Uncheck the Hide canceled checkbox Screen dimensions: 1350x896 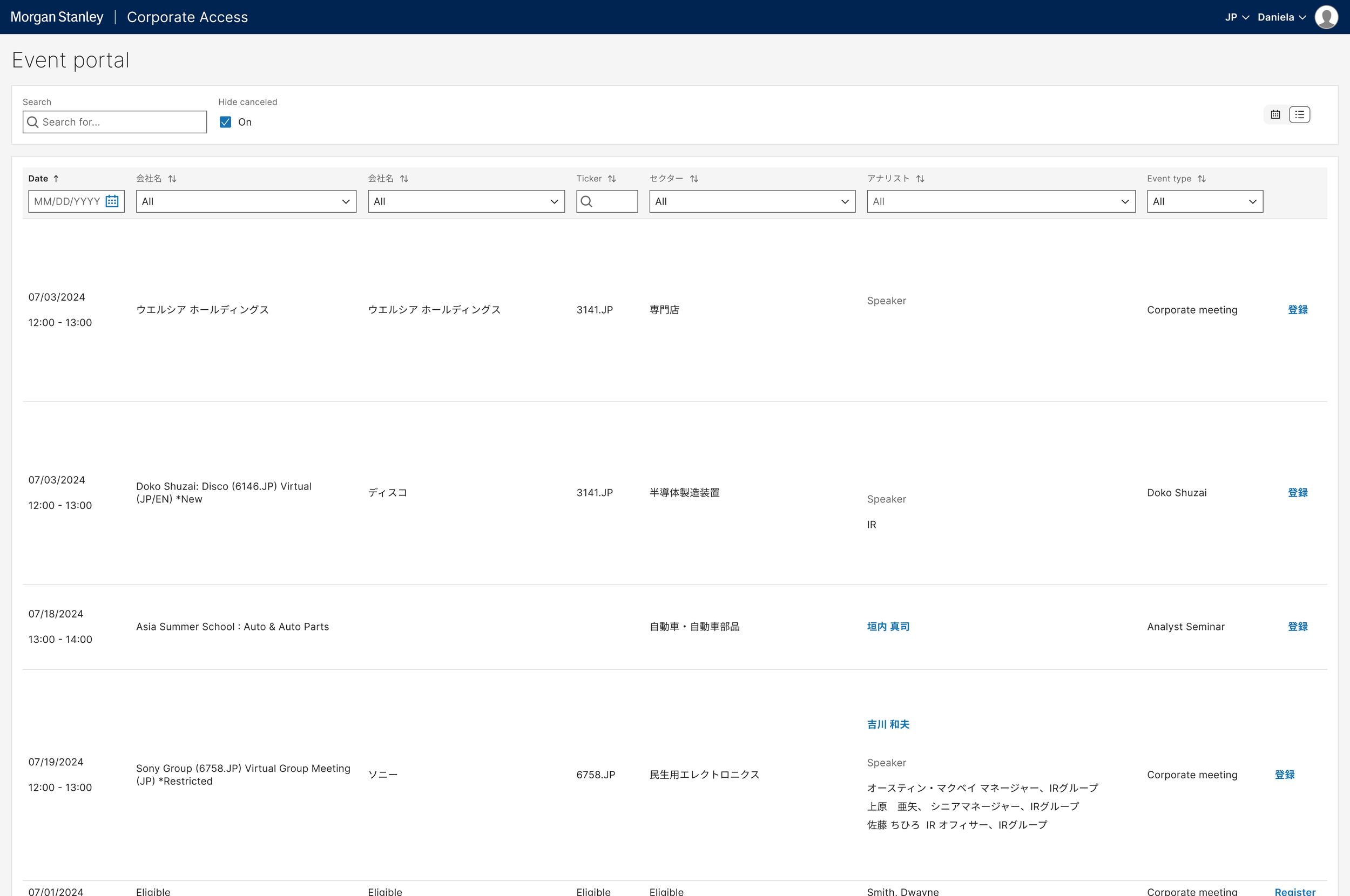click(225, 121)
